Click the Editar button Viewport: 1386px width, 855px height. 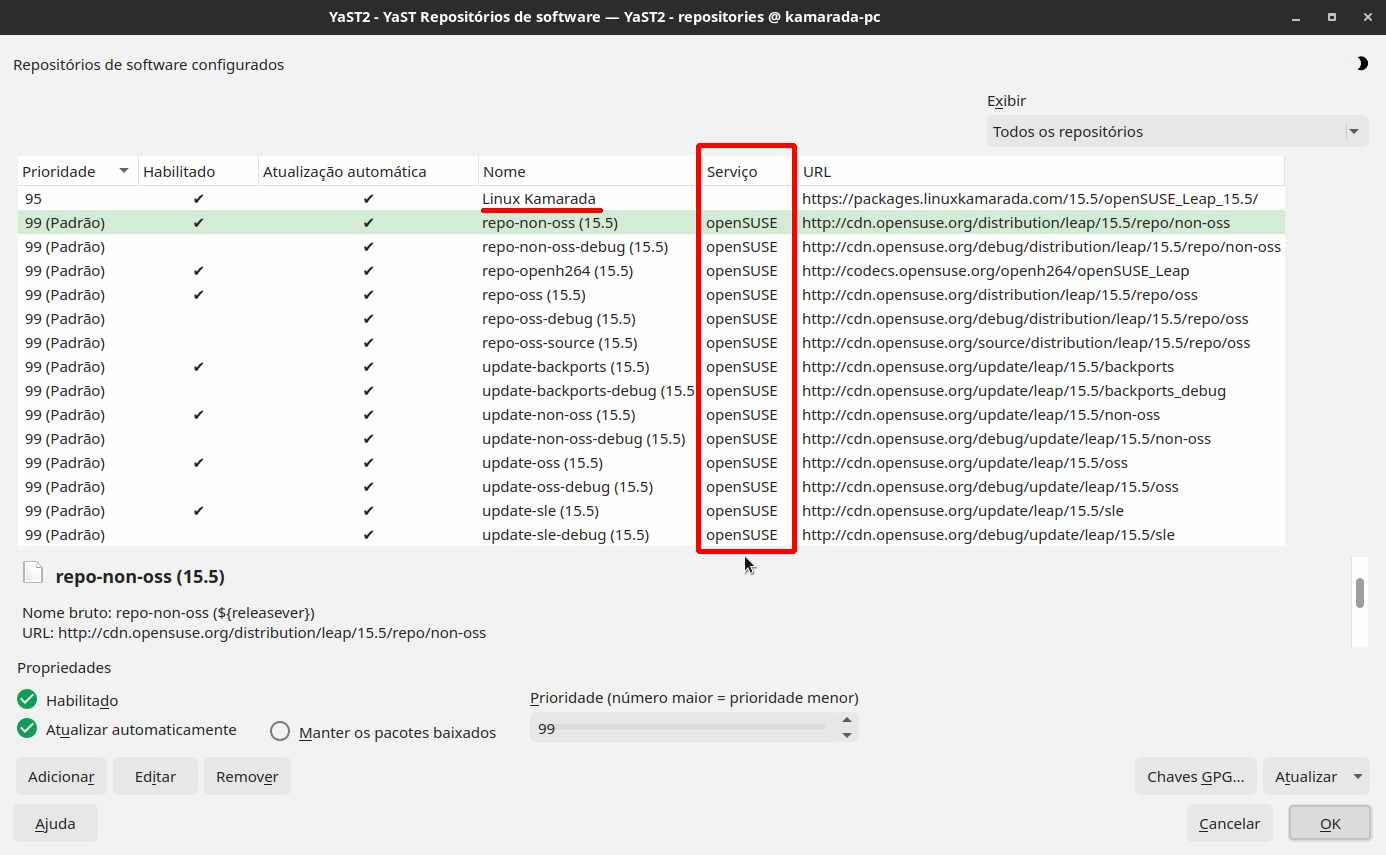tap(155, 776)
